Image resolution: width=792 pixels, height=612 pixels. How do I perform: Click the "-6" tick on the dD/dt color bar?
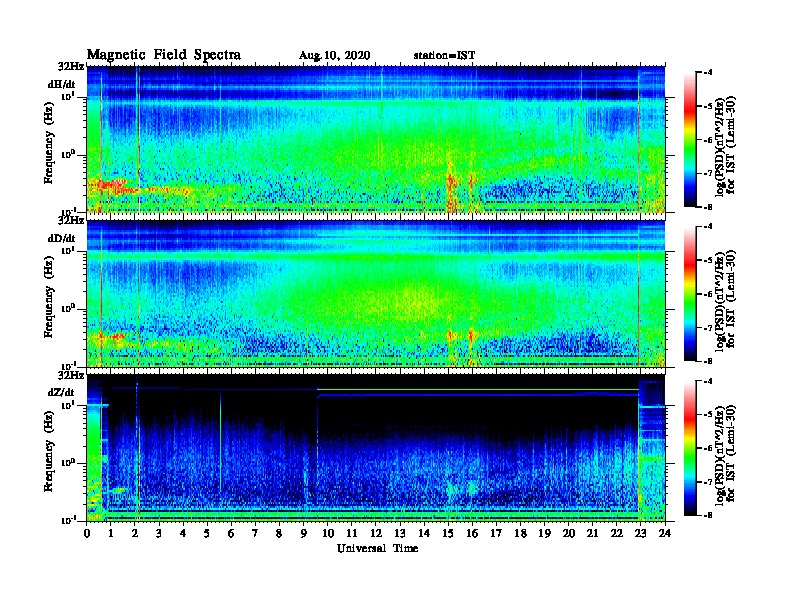click(x=708, y=294)
